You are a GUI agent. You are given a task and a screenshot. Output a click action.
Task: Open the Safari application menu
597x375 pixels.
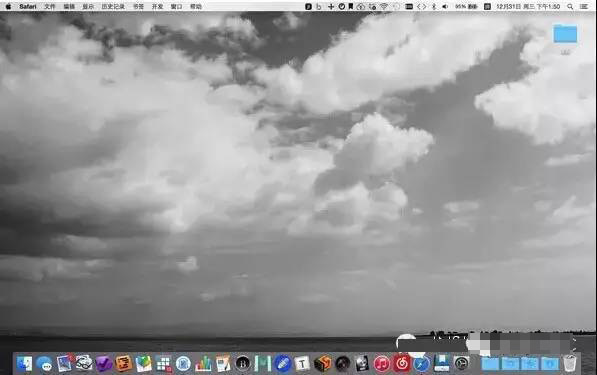click(28, 6)
